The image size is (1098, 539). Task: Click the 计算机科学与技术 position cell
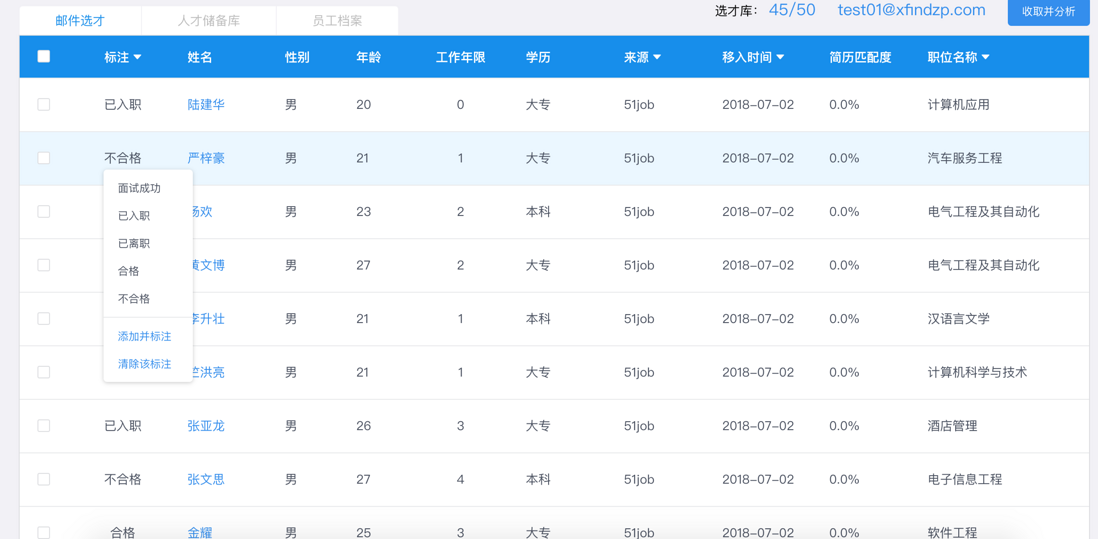[x=977, y=372]
